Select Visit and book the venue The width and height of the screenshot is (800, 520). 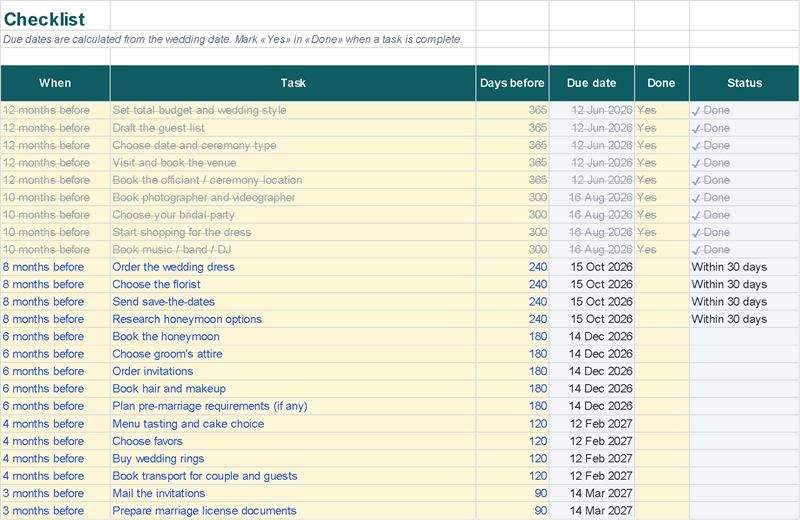[293, 162]
